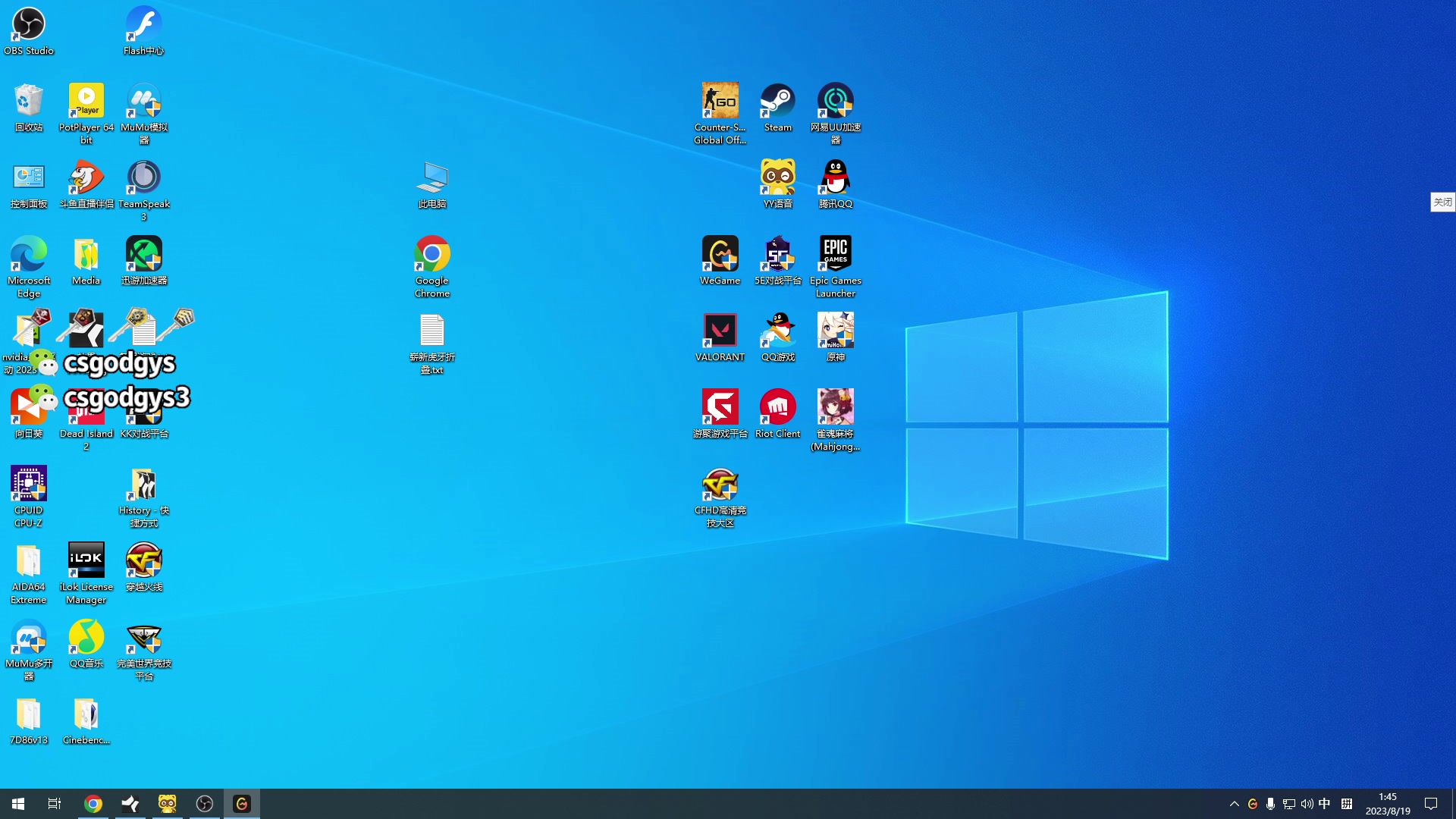1456x819 pixels.
Task: Open the volume control in tray
Action: coord(1307,804)
